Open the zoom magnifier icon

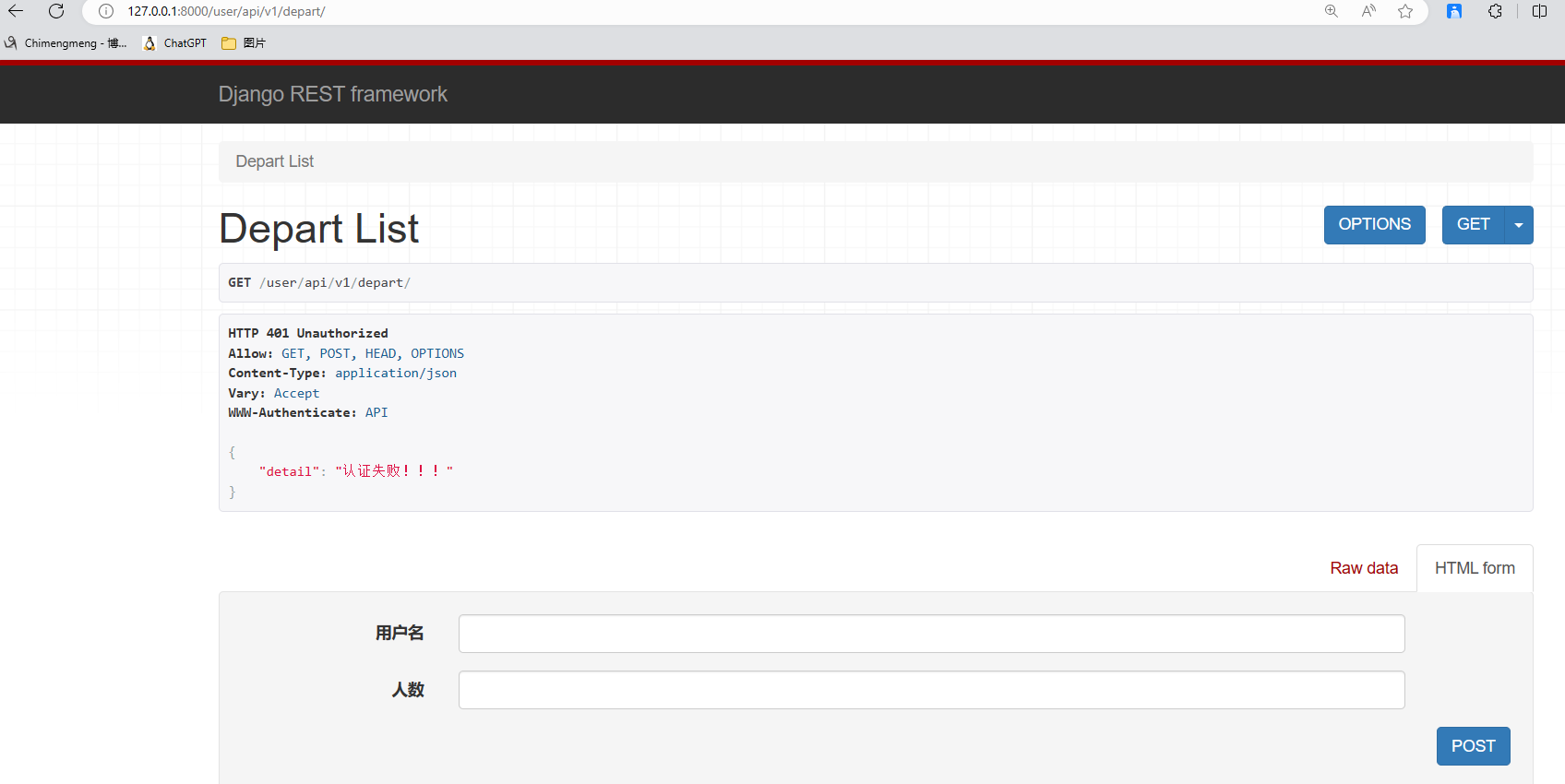[1332, 11]
